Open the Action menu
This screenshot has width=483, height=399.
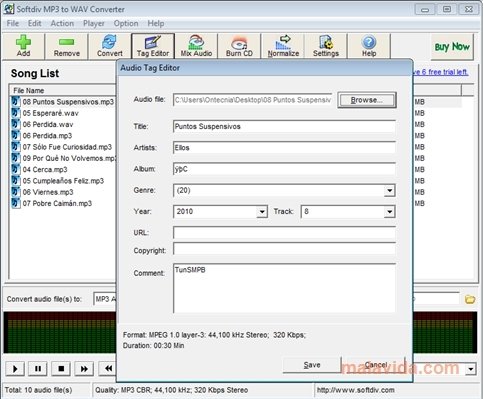pyautogui.click(x=62, y=23)
